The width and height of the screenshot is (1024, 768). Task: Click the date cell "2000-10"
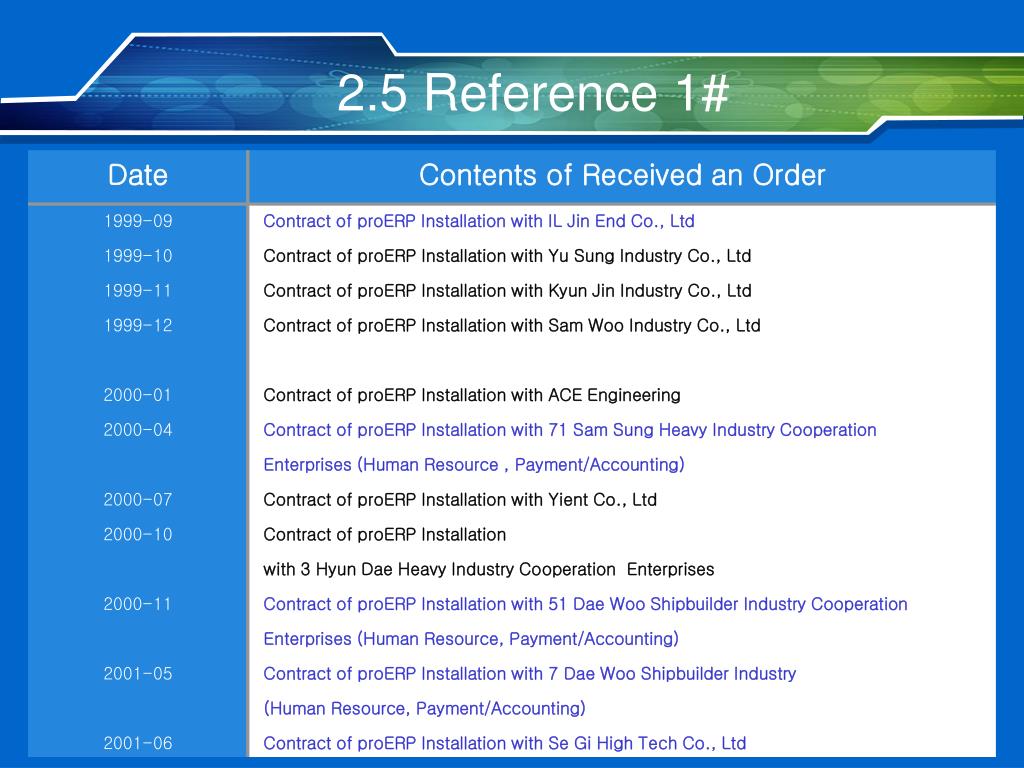pos(138,534)
